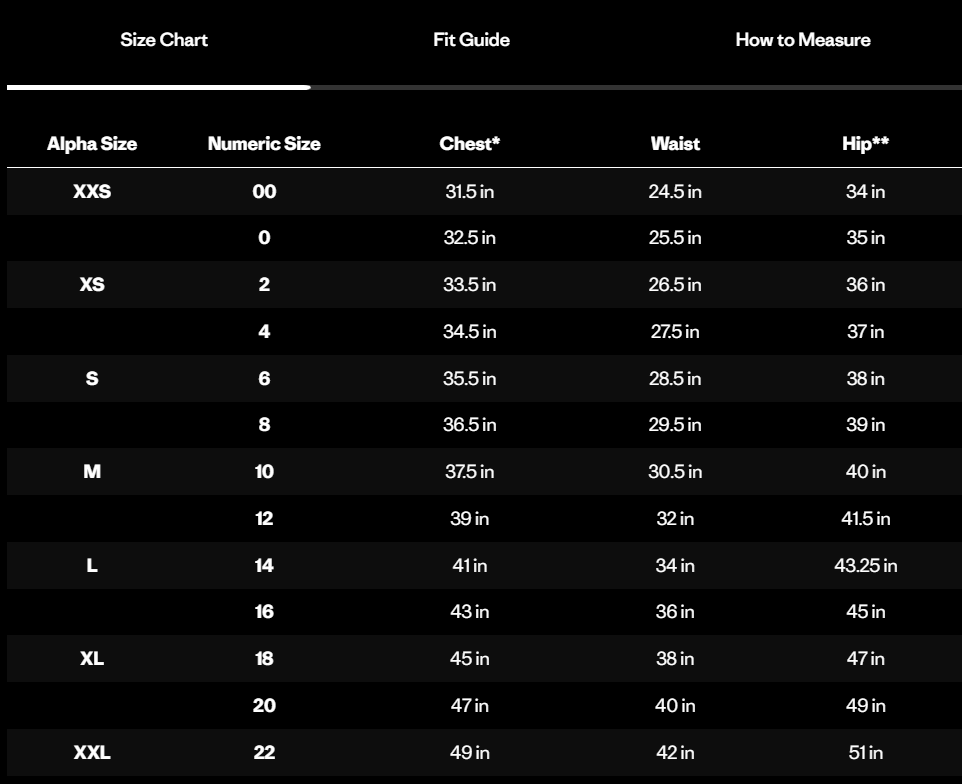The height and width of the screenshot is (784, 962).
Task: Click the Waist column header
Action: pos(675,144)
